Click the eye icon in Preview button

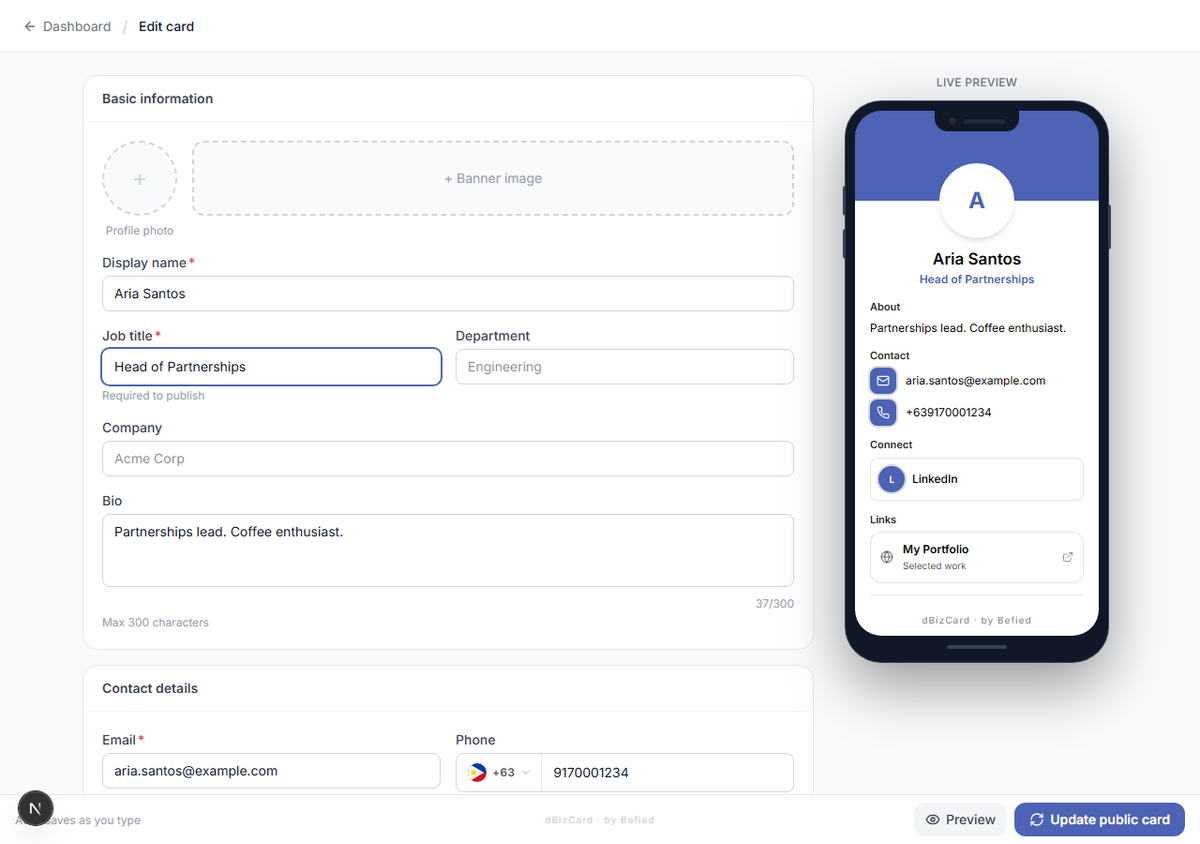point(933,820)
